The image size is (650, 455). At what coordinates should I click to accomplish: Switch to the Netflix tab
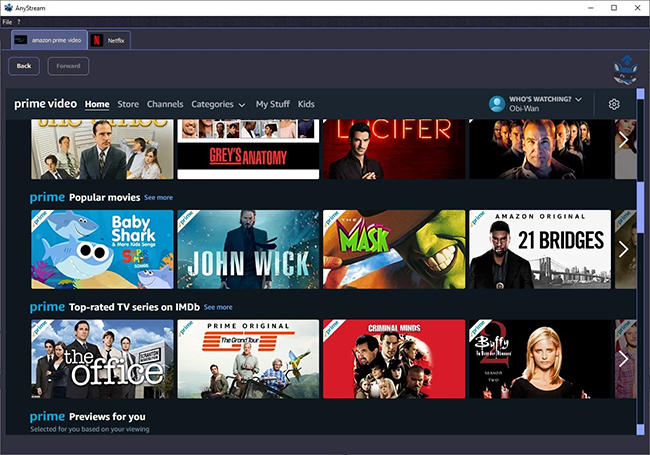tap(108, 40)
